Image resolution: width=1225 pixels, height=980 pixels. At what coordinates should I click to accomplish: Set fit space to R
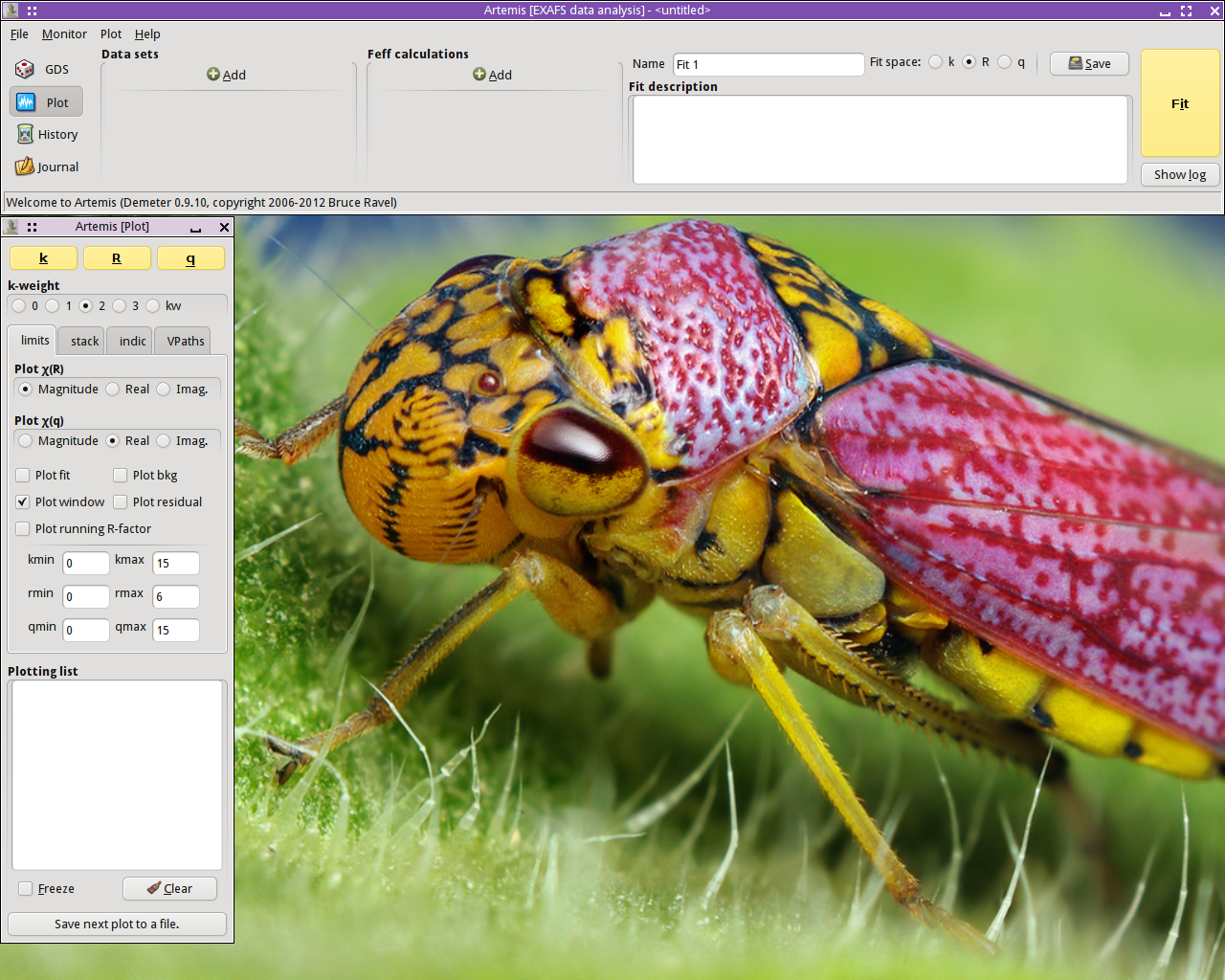point(976,62)
